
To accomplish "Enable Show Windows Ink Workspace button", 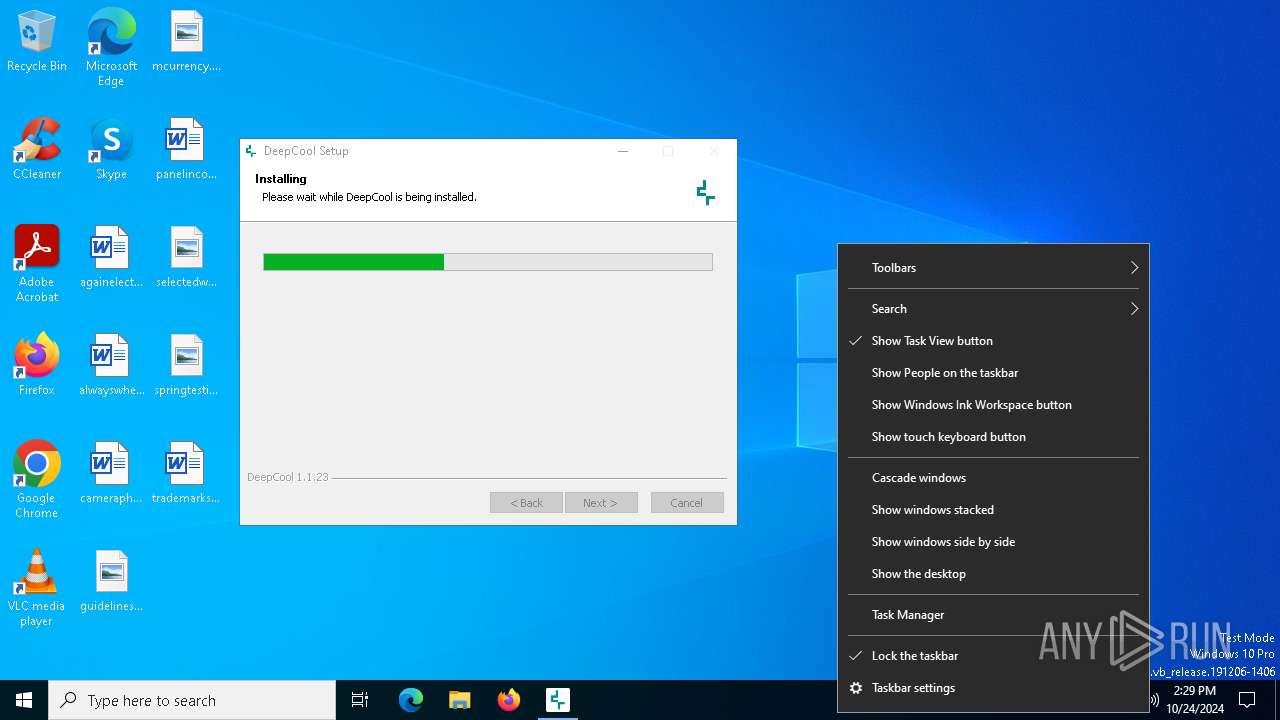I will click(x=993, y=405).
